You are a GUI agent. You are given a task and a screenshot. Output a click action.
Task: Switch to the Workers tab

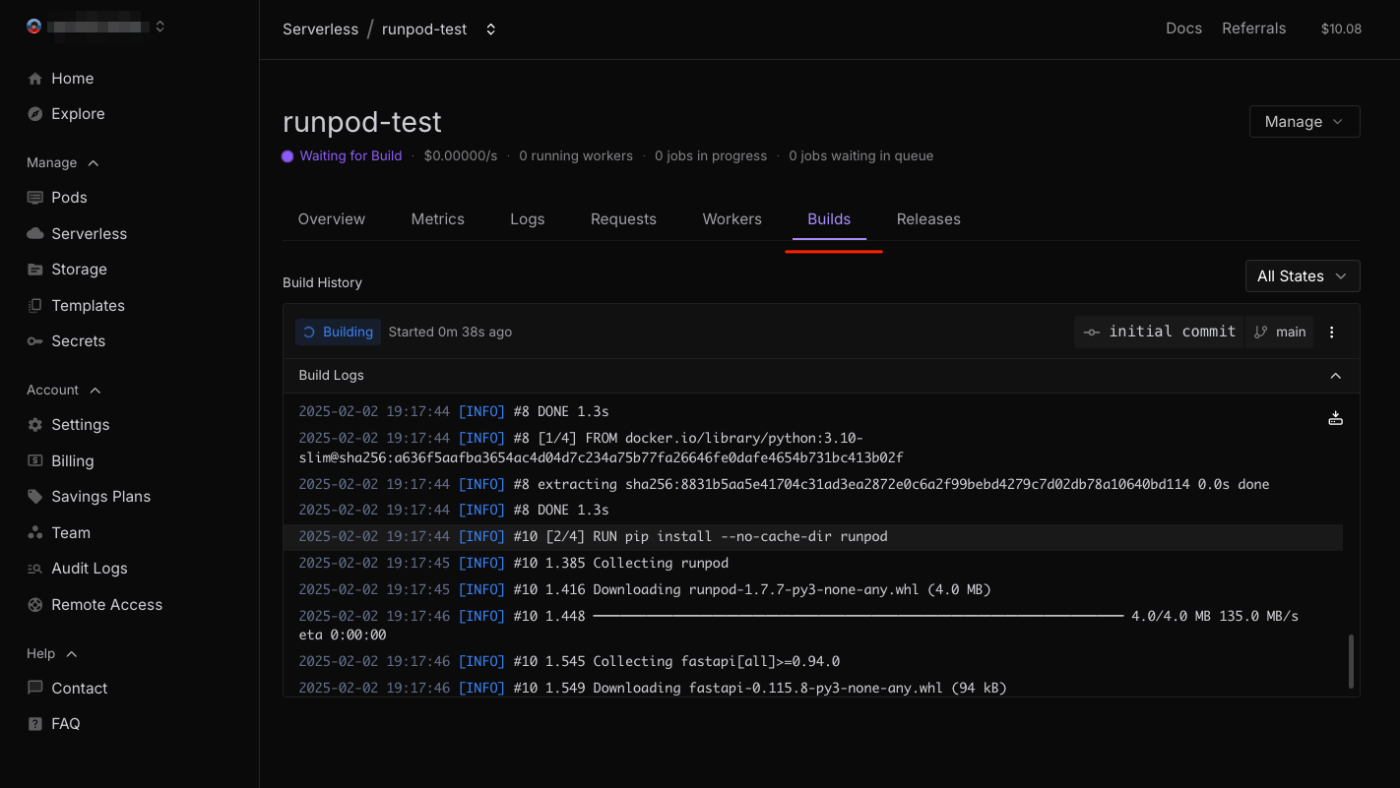tap(732, 219)
